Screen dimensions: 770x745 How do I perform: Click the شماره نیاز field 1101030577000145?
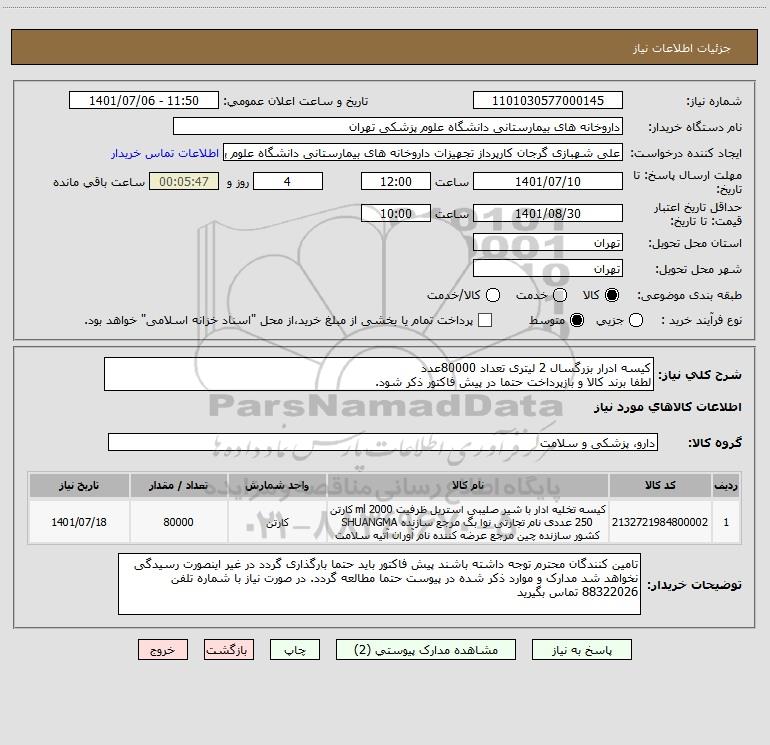pyautogui.click(x=548, y=101)
